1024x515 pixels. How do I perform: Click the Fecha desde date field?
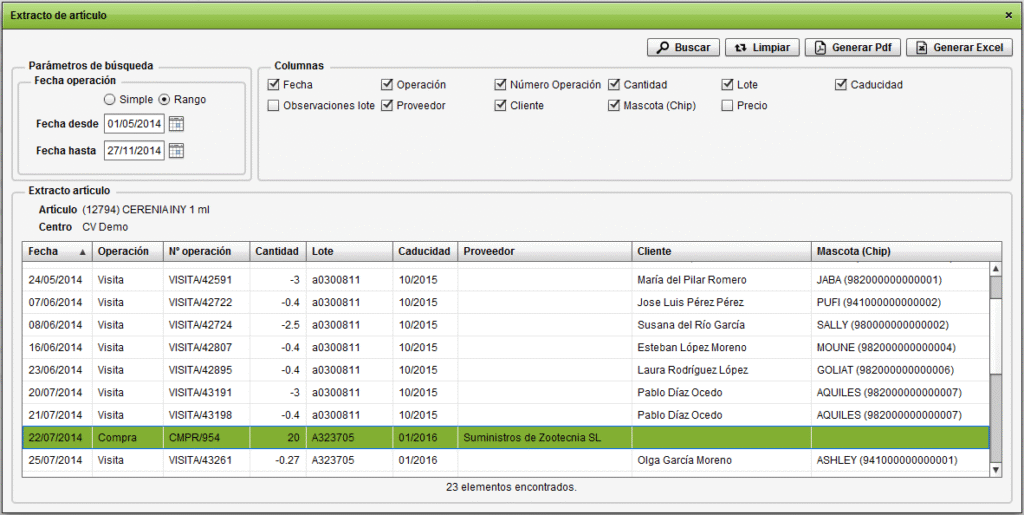(133, 124)
